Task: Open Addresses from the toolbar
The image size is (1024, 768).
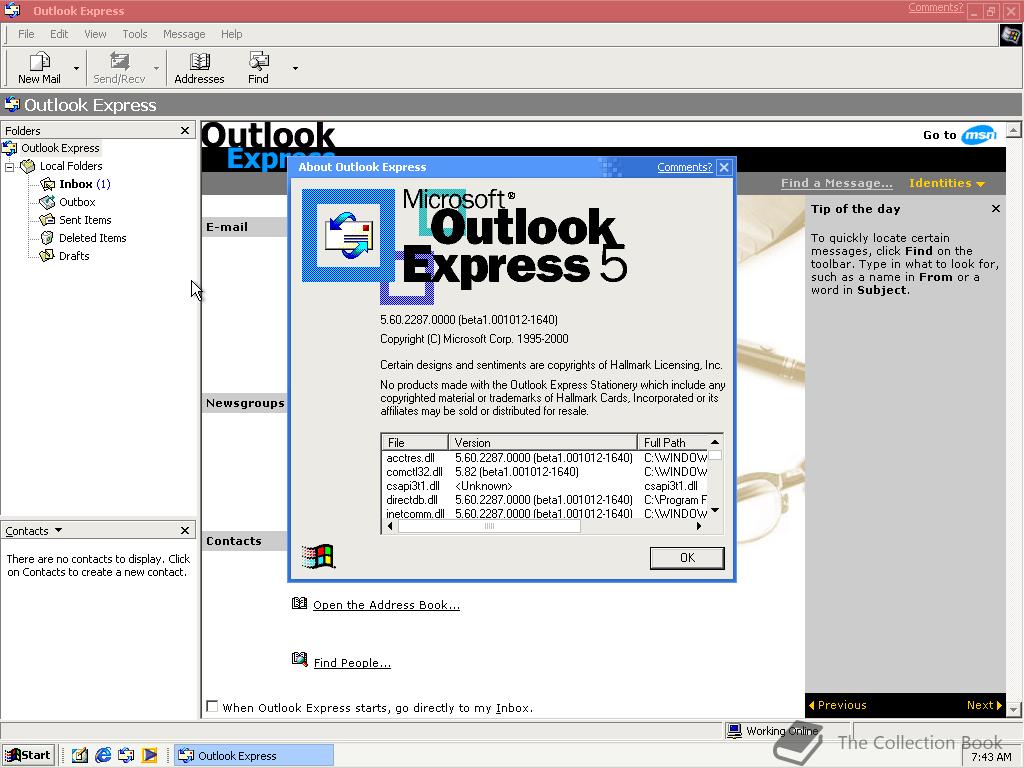Action: click(199, 68)
